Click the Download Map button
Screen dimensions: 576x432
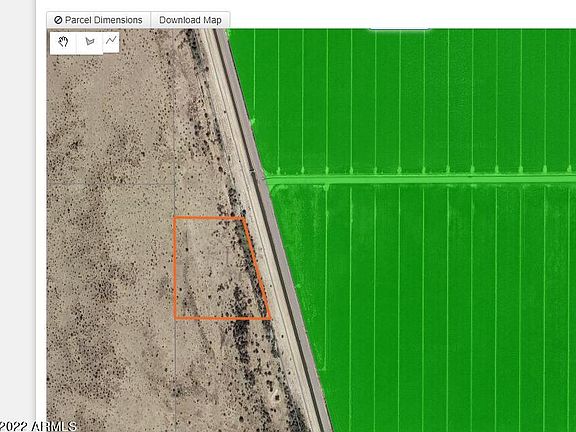pyautogui.click(x=190, y=20)
